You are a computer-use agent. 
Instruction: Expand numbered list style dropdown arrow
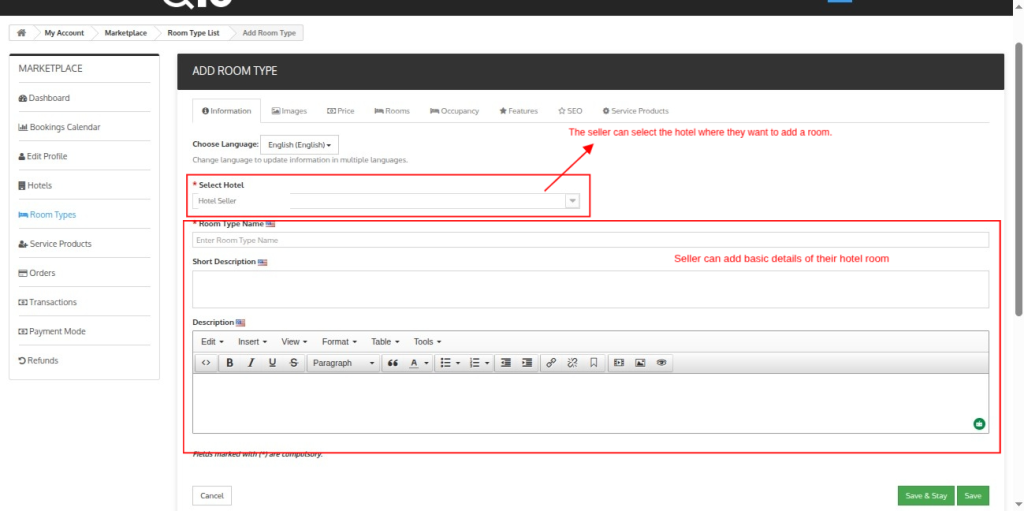coord(487,363)
